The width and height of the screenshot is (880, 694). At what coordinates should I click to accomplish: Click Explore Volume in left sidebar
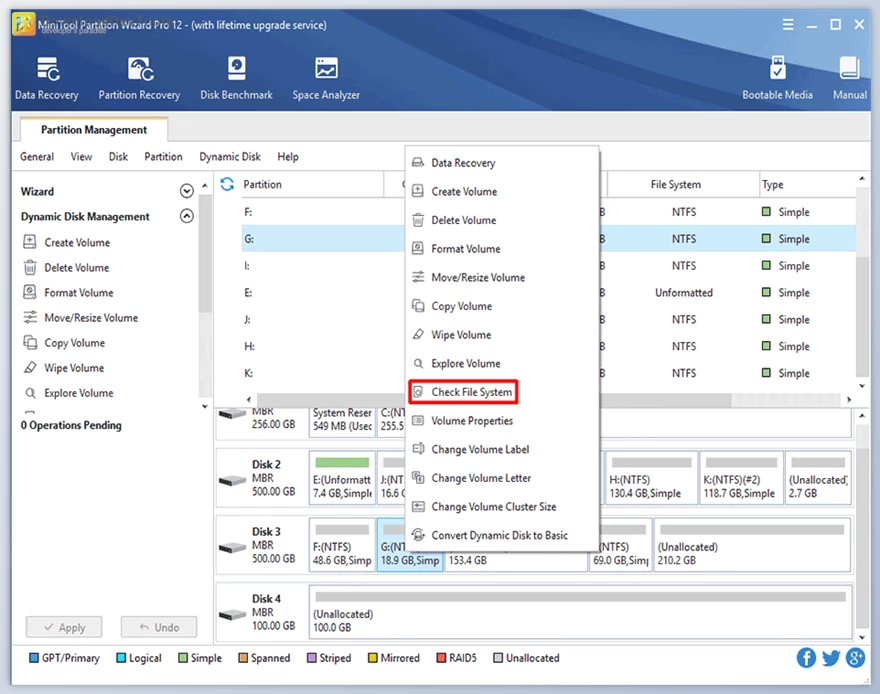(x=79, y=393)
